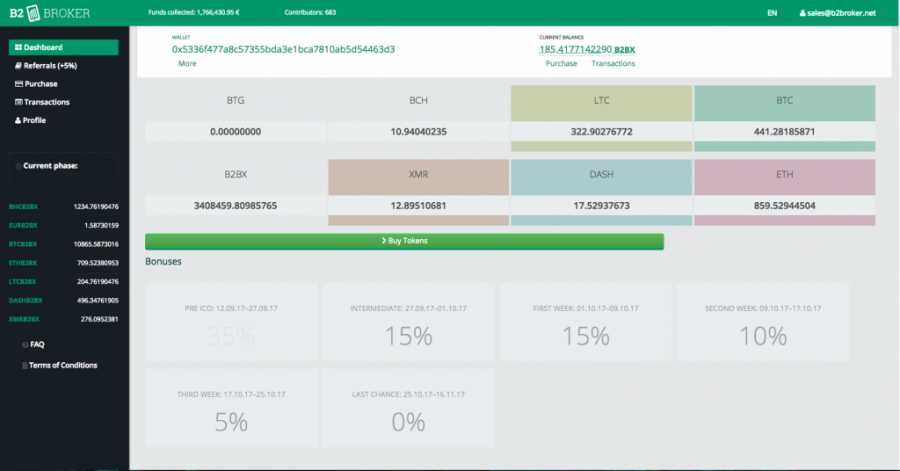Select the THIRD WEEK 5% bonus card
The image size is (900, 471).
(x=231, y=408)
